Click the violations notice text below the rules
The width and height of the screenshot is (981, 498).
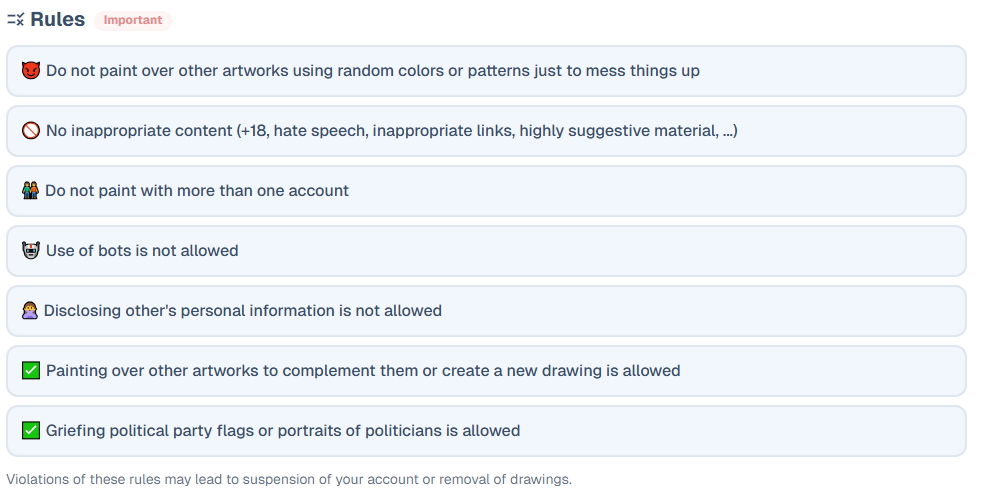(289, 479)
